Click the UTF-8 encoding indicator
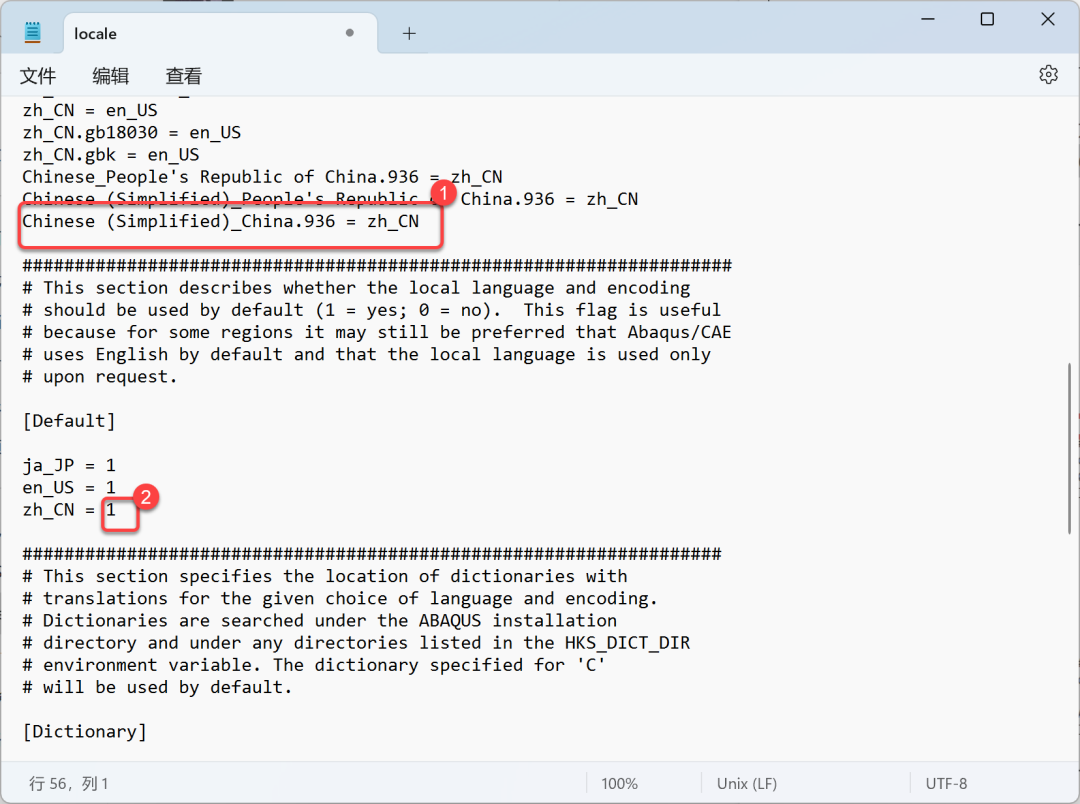 point(946,783)
